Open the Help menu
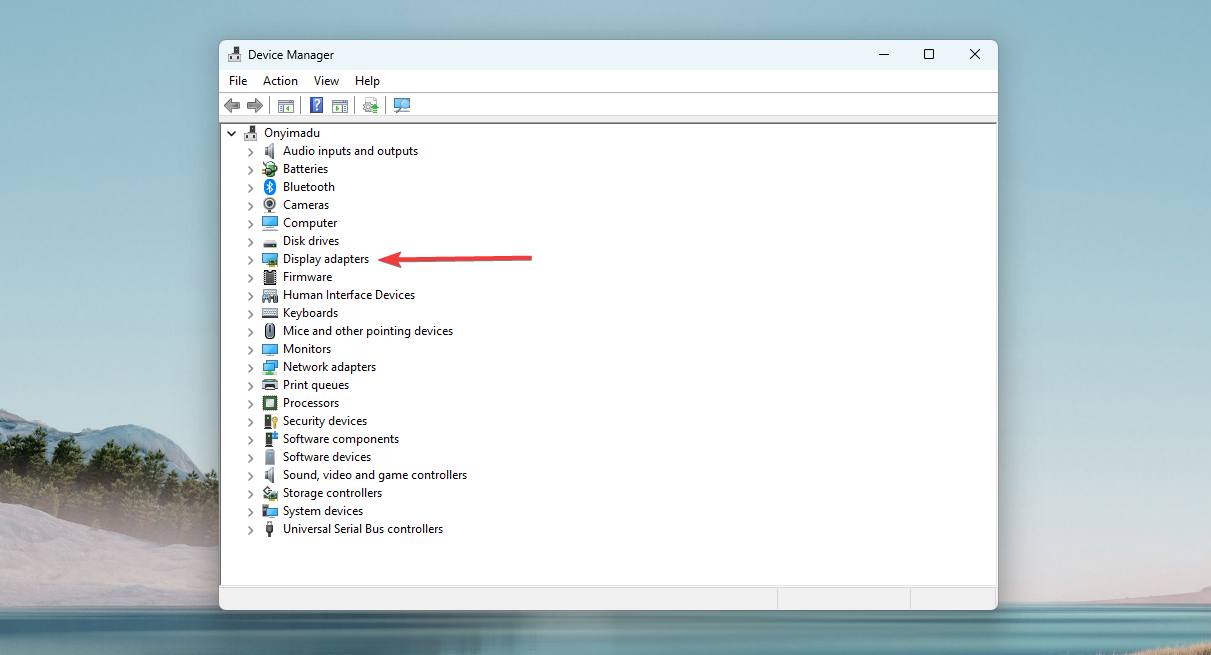1211x655 pixels. [367, 81]
